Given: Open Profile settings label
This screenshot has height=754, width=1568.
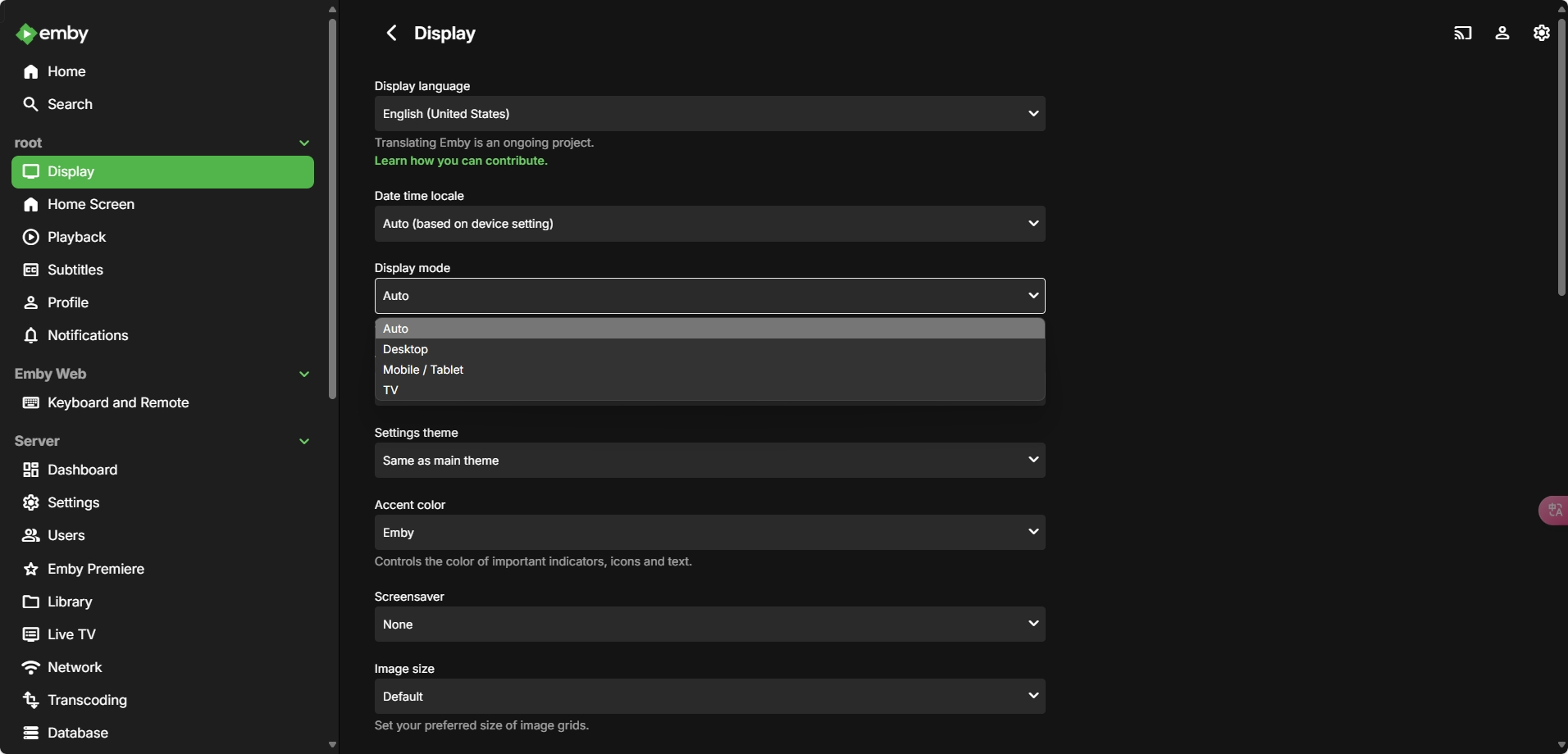Looking at the screenshot, I should click(x=68, y=303).
